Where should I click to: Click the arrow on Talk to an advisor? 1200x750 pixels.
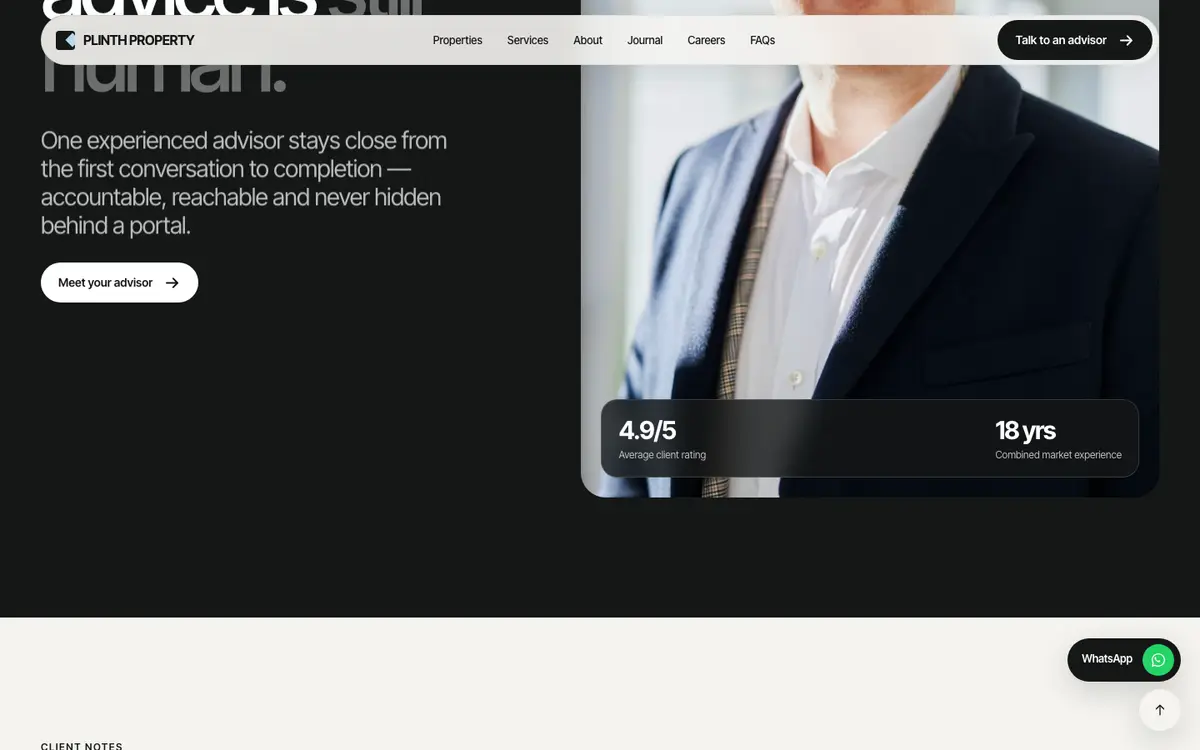pyautogui.click(x=1126, y=40)
